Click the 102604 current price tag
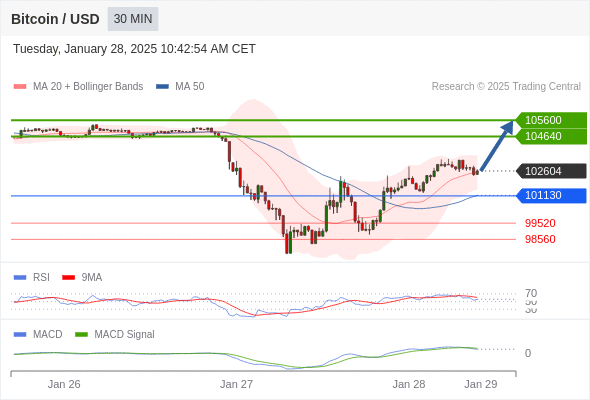 (x=551, y=171)
